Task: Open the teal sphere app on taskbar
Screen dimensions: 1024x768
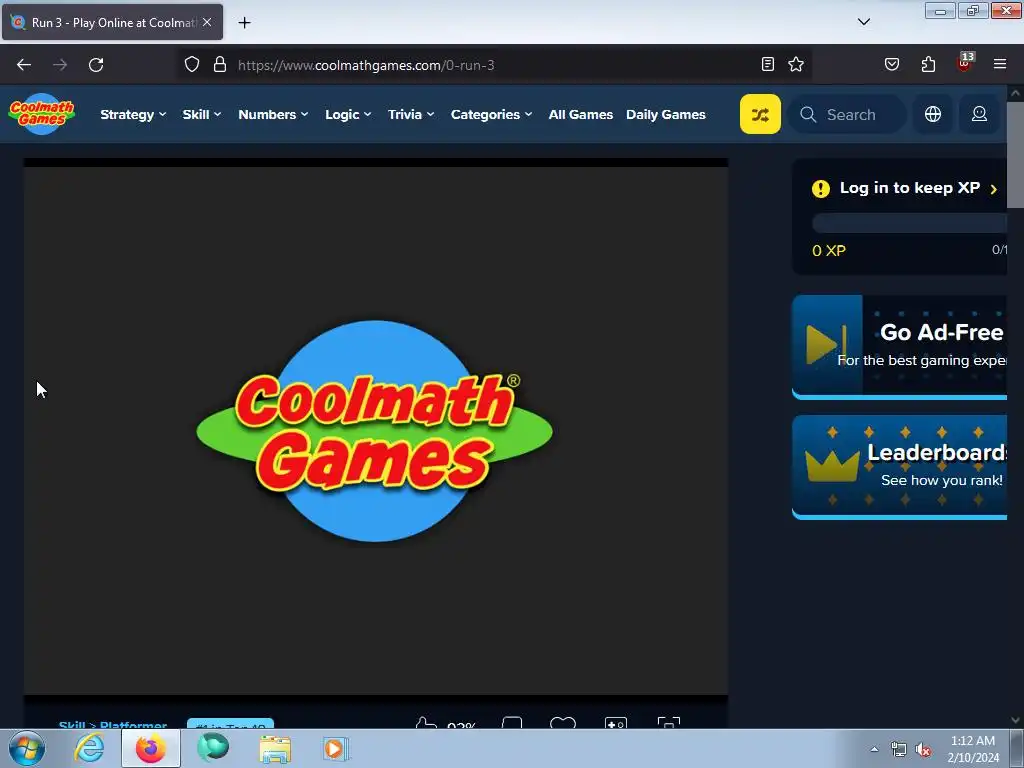Action: click(213, 748)
